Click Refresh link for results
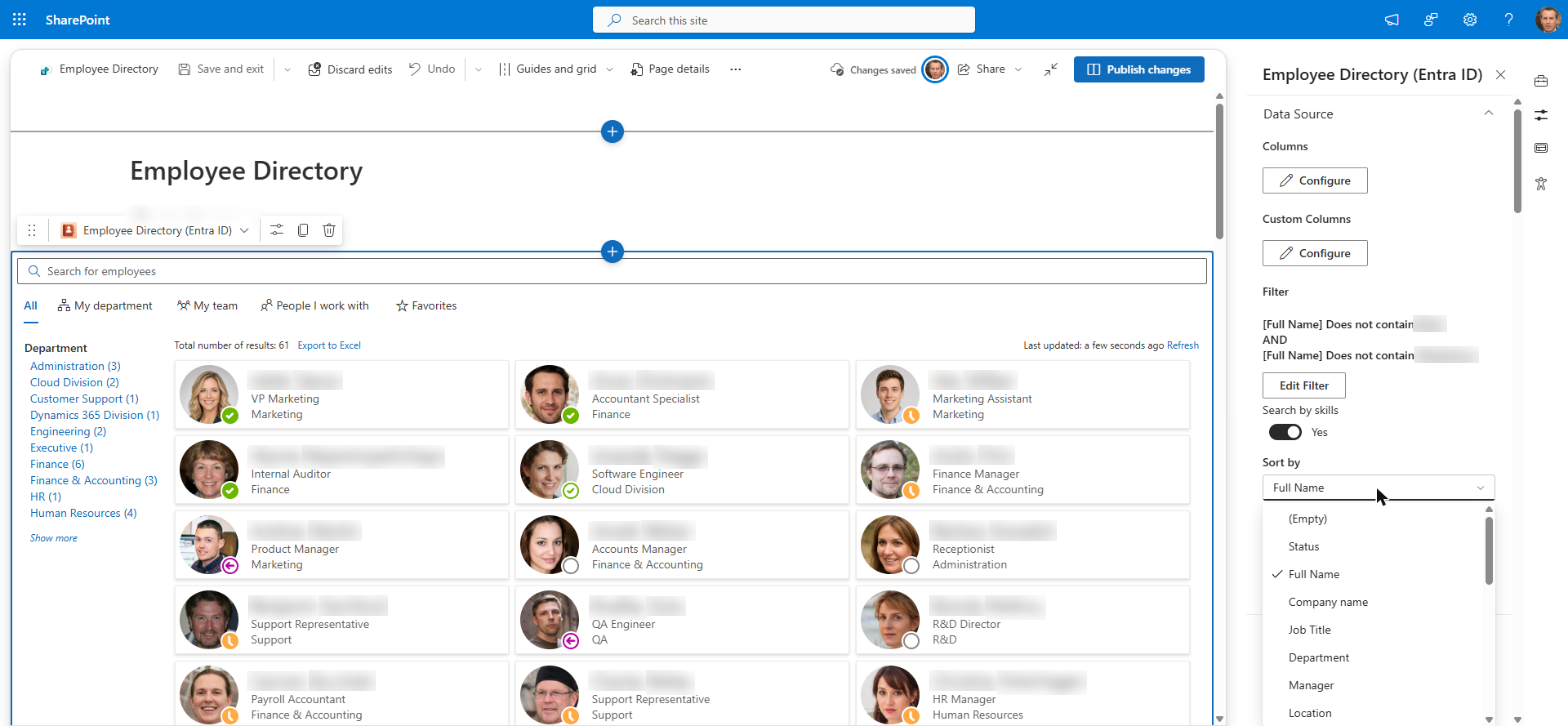1568x726 pixels. [x=1183, y=346]
